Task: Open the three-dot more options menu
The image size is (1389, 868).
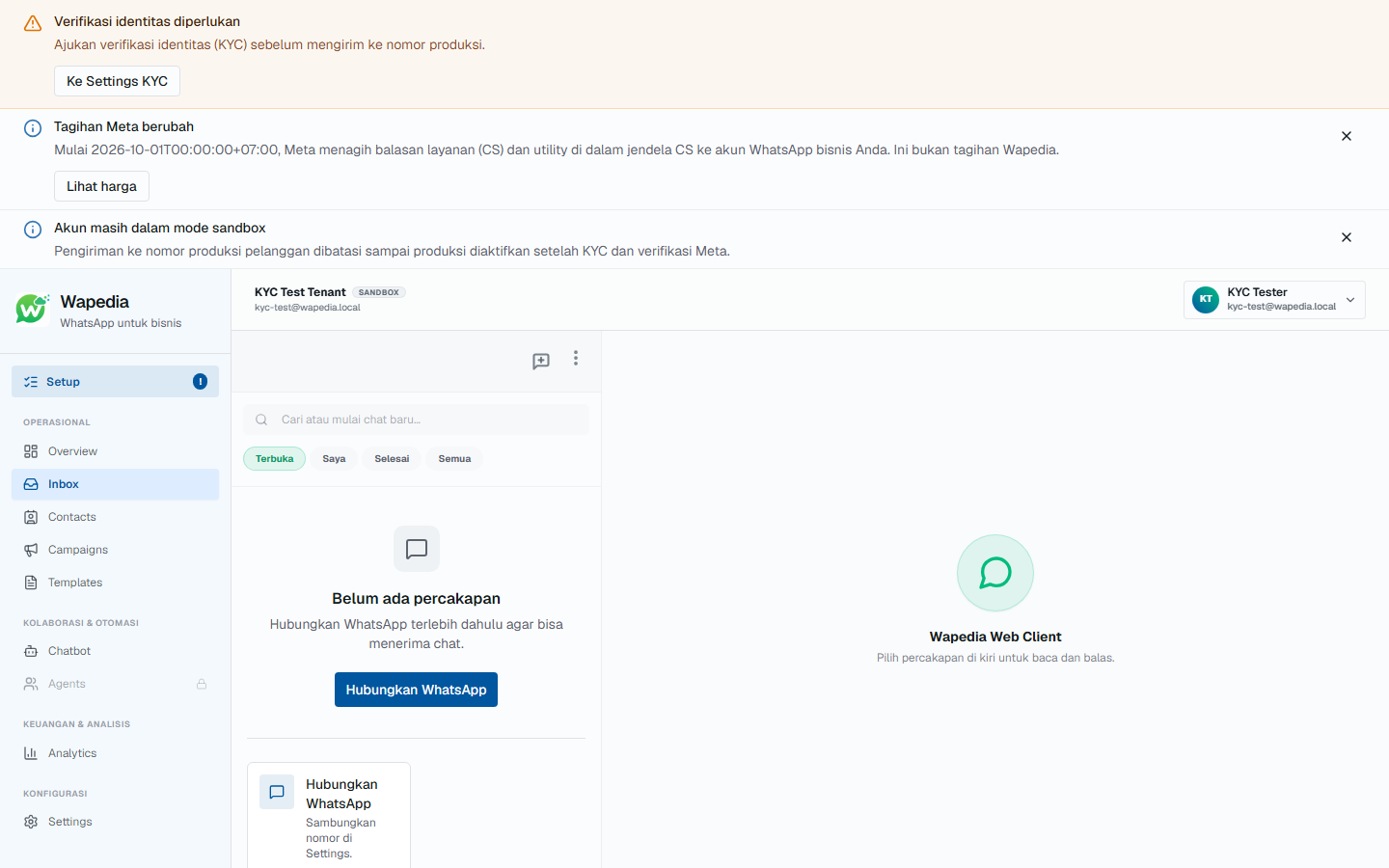Action: [x=576, y=358]
